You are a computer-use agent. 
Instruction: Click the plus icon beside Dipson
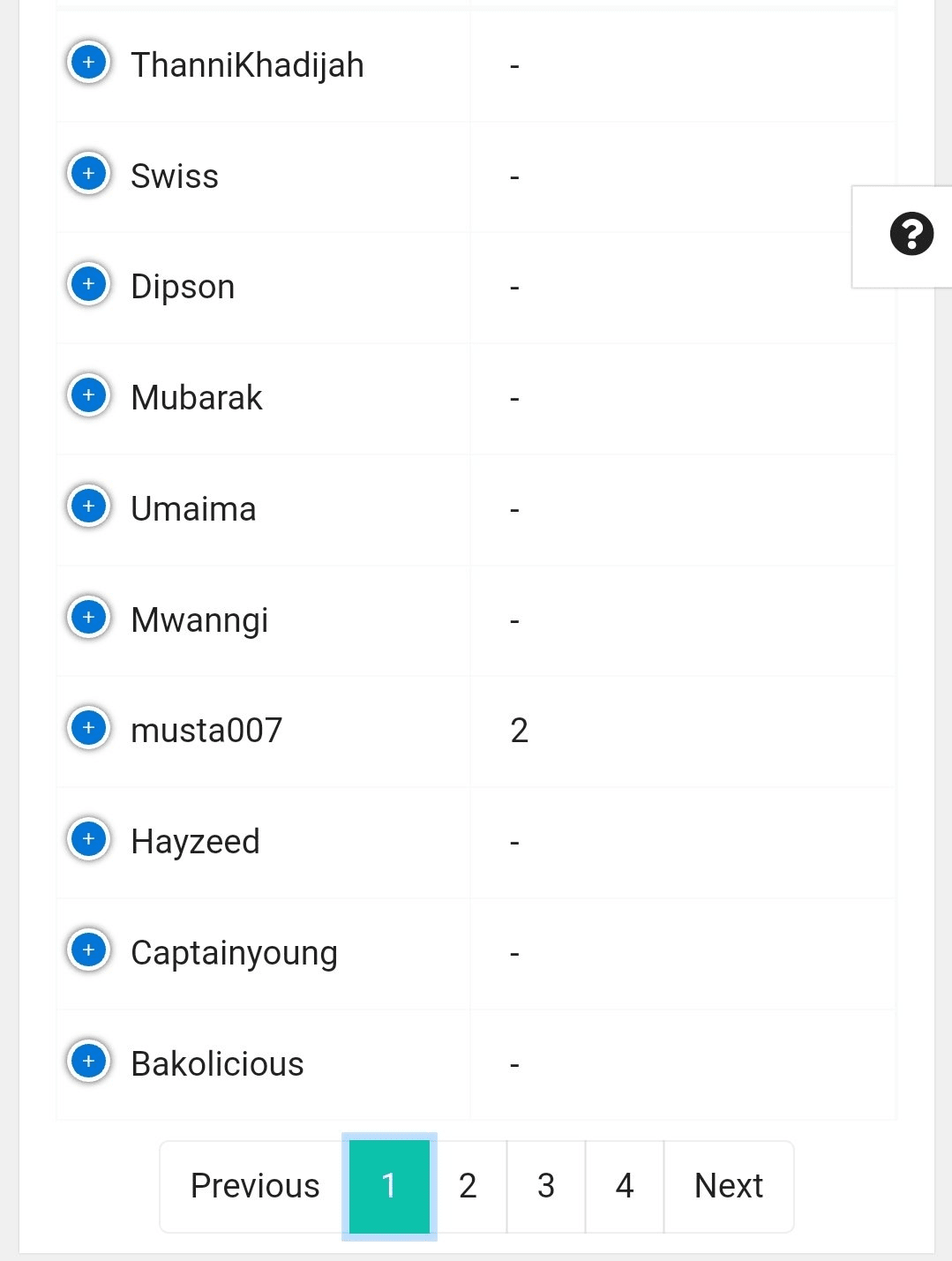pyautogui.click(x=88, y=284)
